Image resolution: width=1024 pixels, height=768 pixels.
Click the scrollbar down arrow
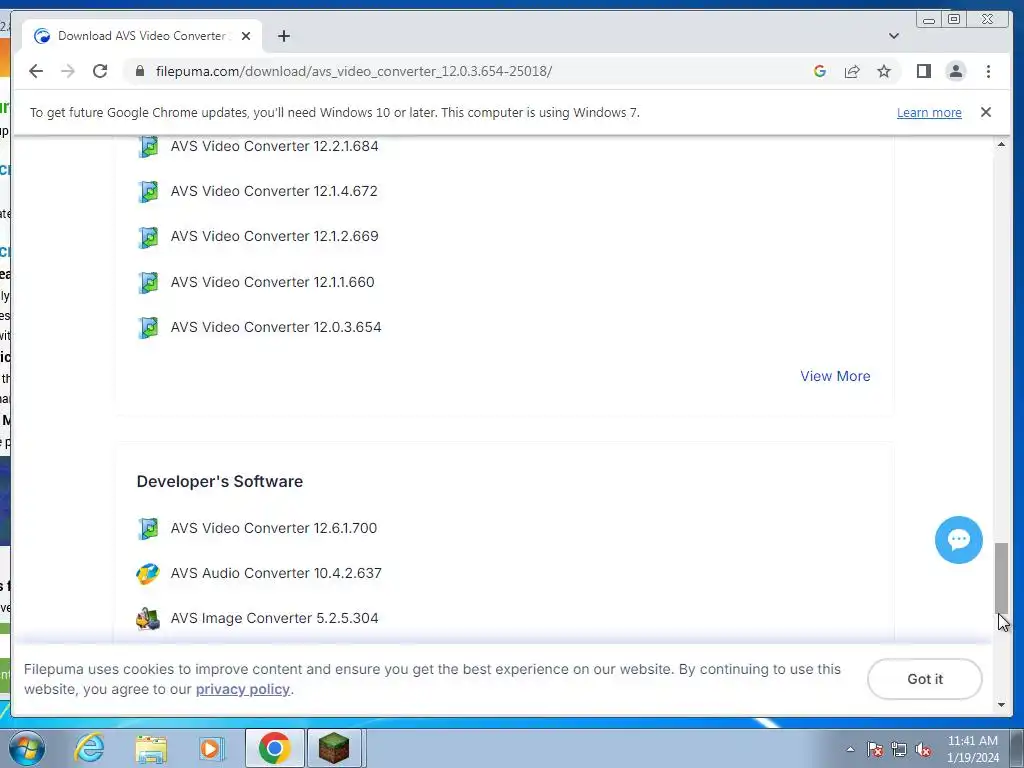coord(1001,705)
